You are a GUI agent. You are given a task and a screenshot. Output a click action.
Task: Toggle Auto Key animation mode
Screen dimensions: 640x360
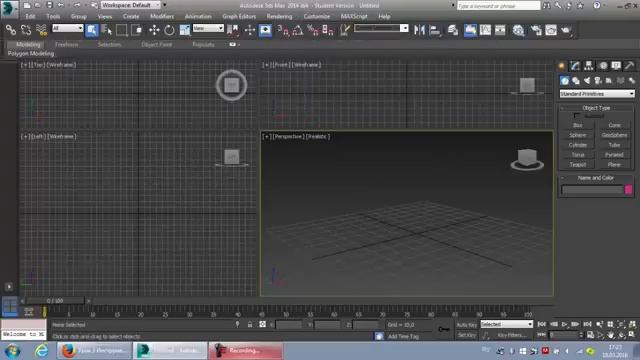(467, 325)
